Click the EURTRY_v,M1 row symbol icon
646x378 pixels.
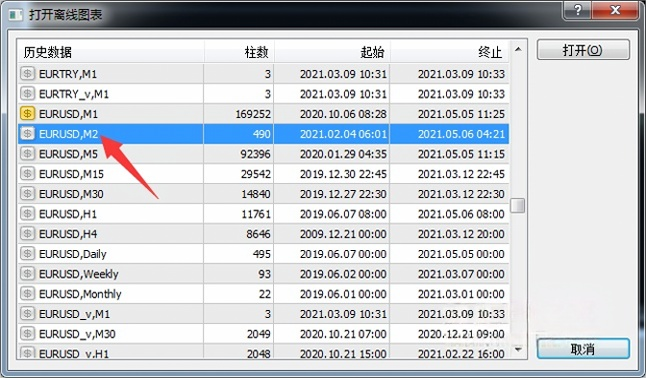coord(28,94)
